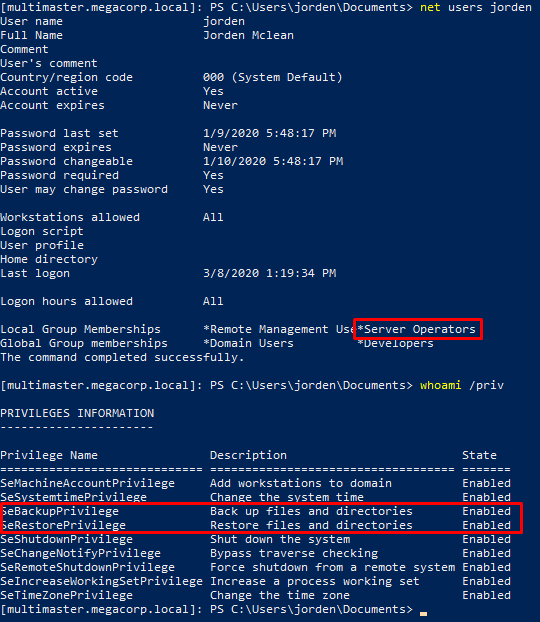
Task: Click the SeIncreaseWorkingSetPrivilege entry
Action: (x=102, y=581)
